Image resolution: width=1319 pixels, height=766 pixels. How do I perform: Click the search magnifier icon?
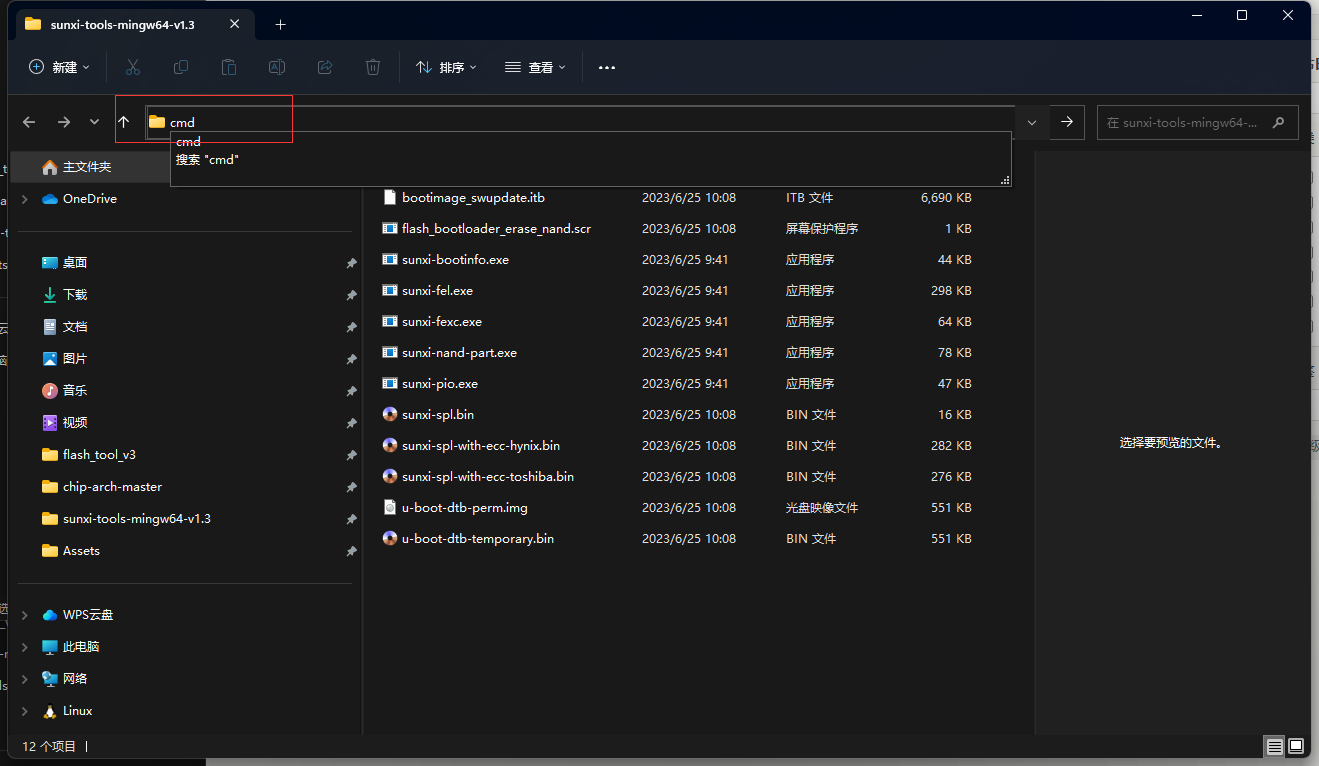pos(1278,123)
